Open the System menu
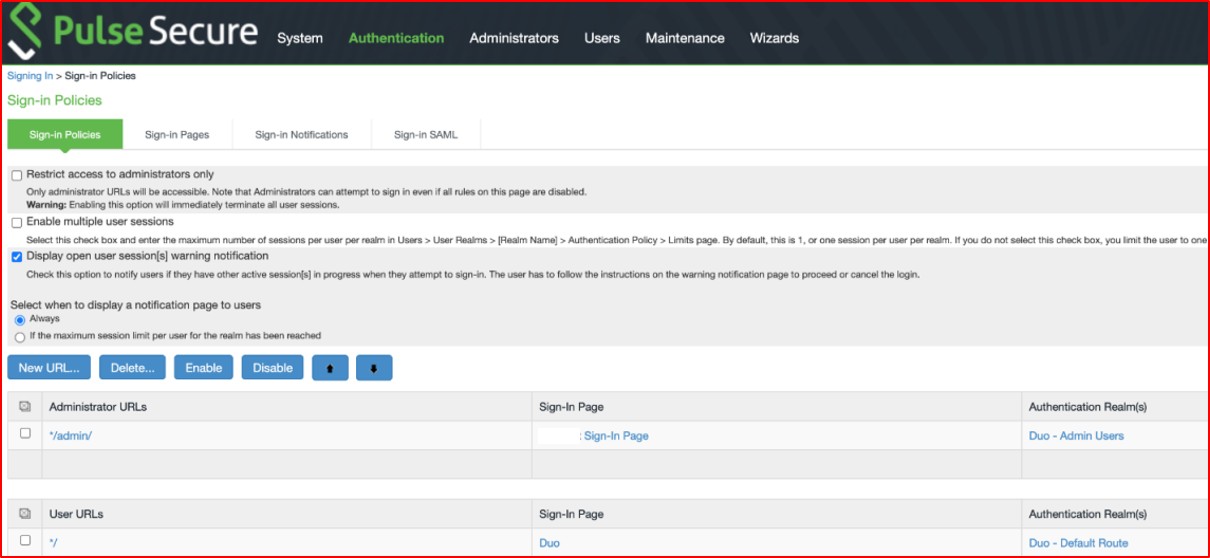 point(300,38)
